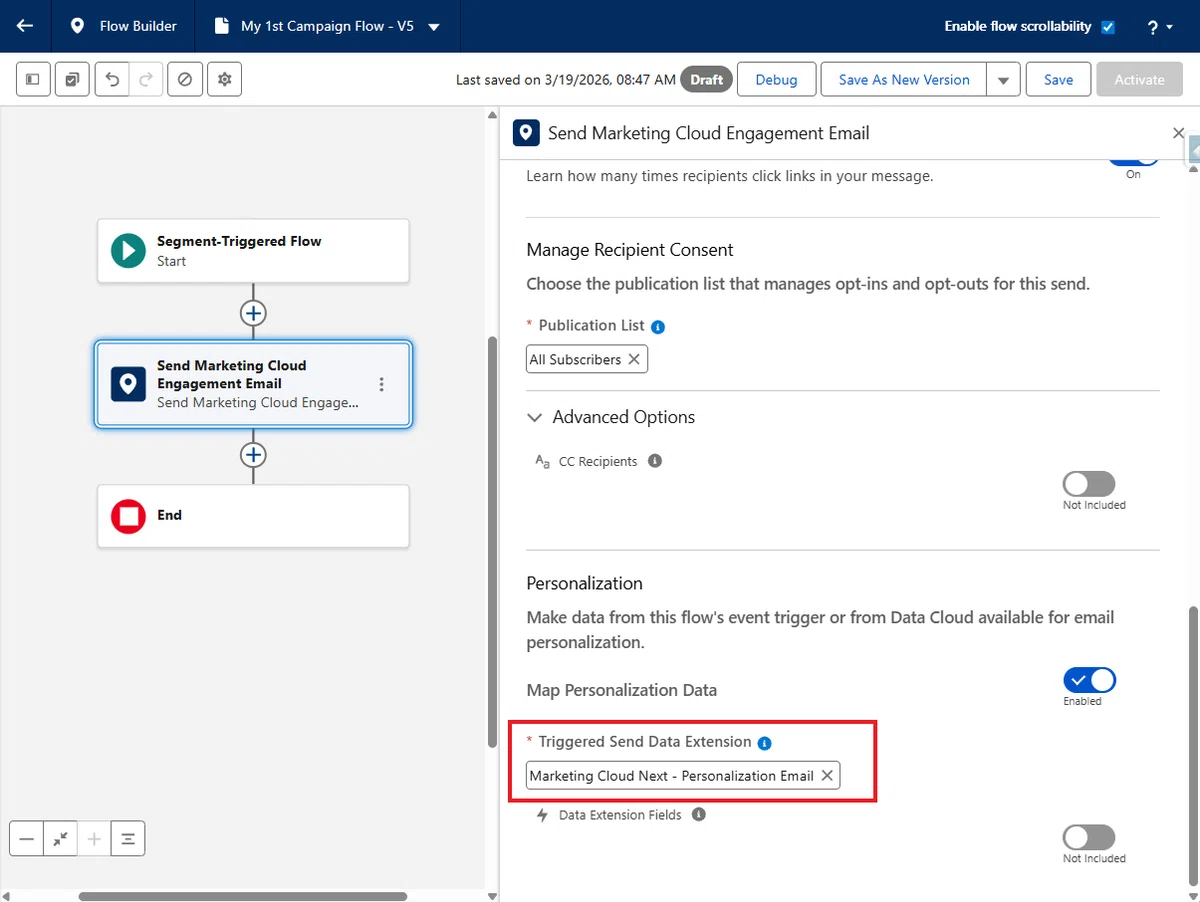Screen dimensions: 1200x902
Task: Click the Flow Builder location pin icon
Action: (x=77, y=26)
